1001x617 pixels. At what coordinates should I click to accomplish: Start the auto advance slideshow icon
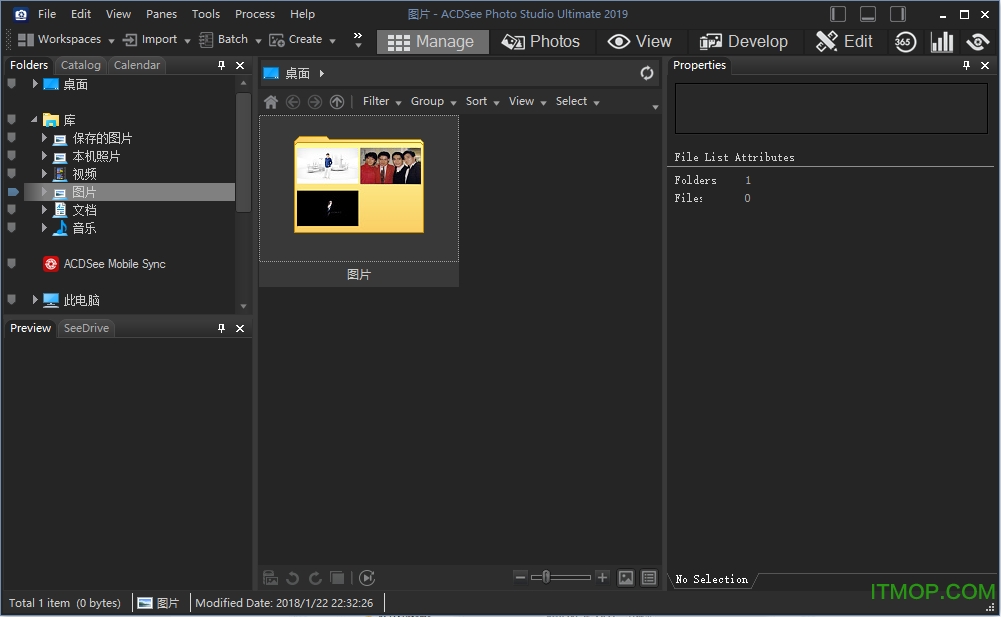367,577
